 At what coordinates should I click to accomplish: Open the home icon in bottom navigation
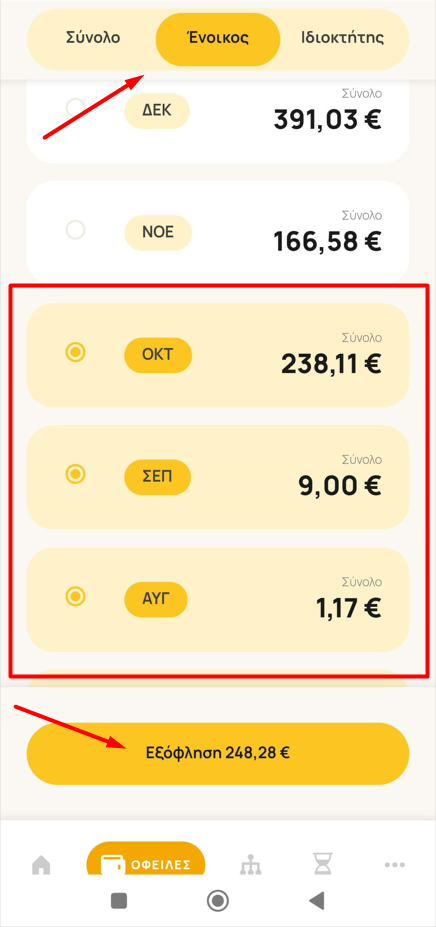pos(41,866)
